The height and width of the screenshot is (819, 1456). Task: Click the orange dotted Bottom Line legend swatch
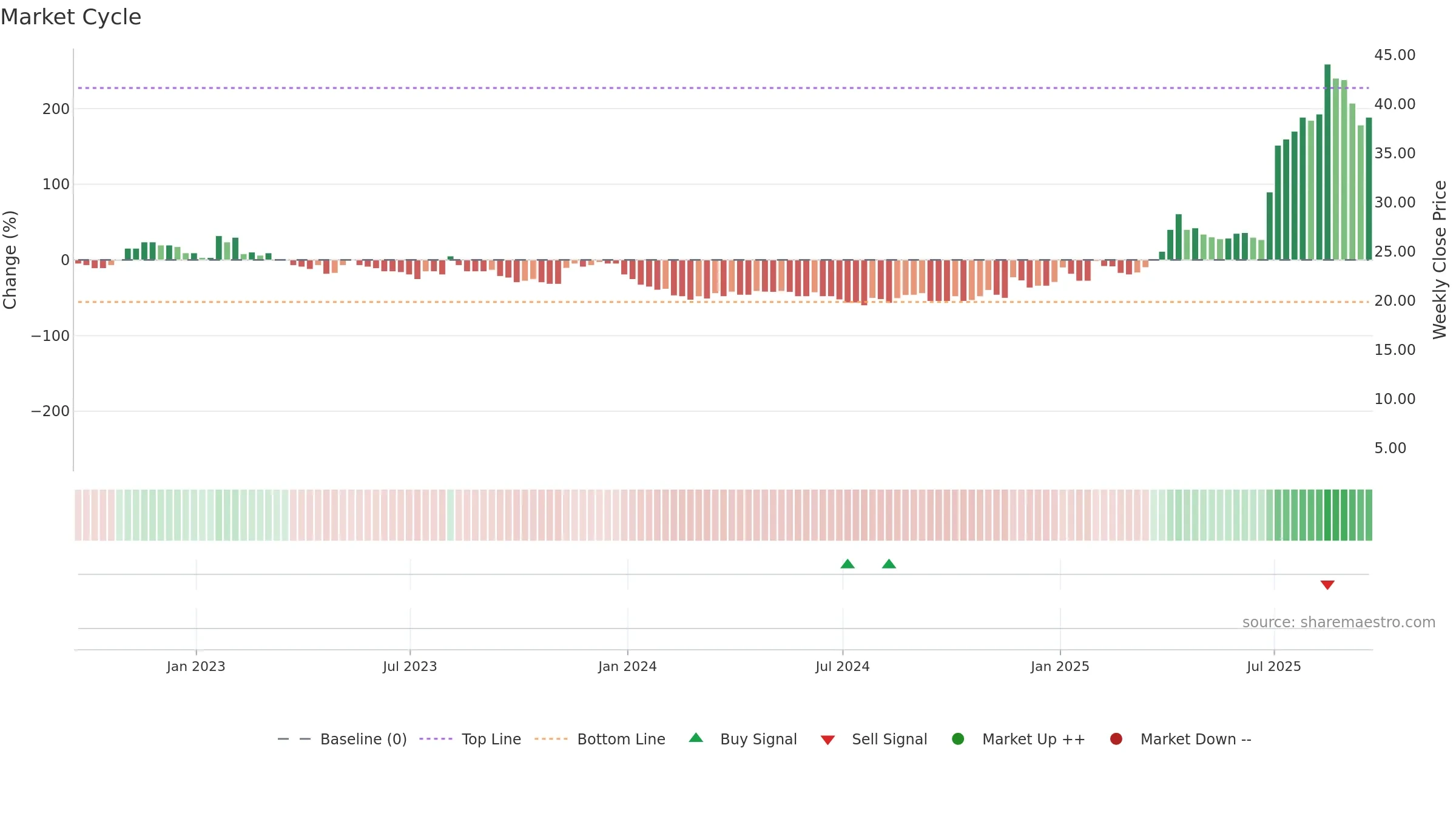[x=551, y=739]
